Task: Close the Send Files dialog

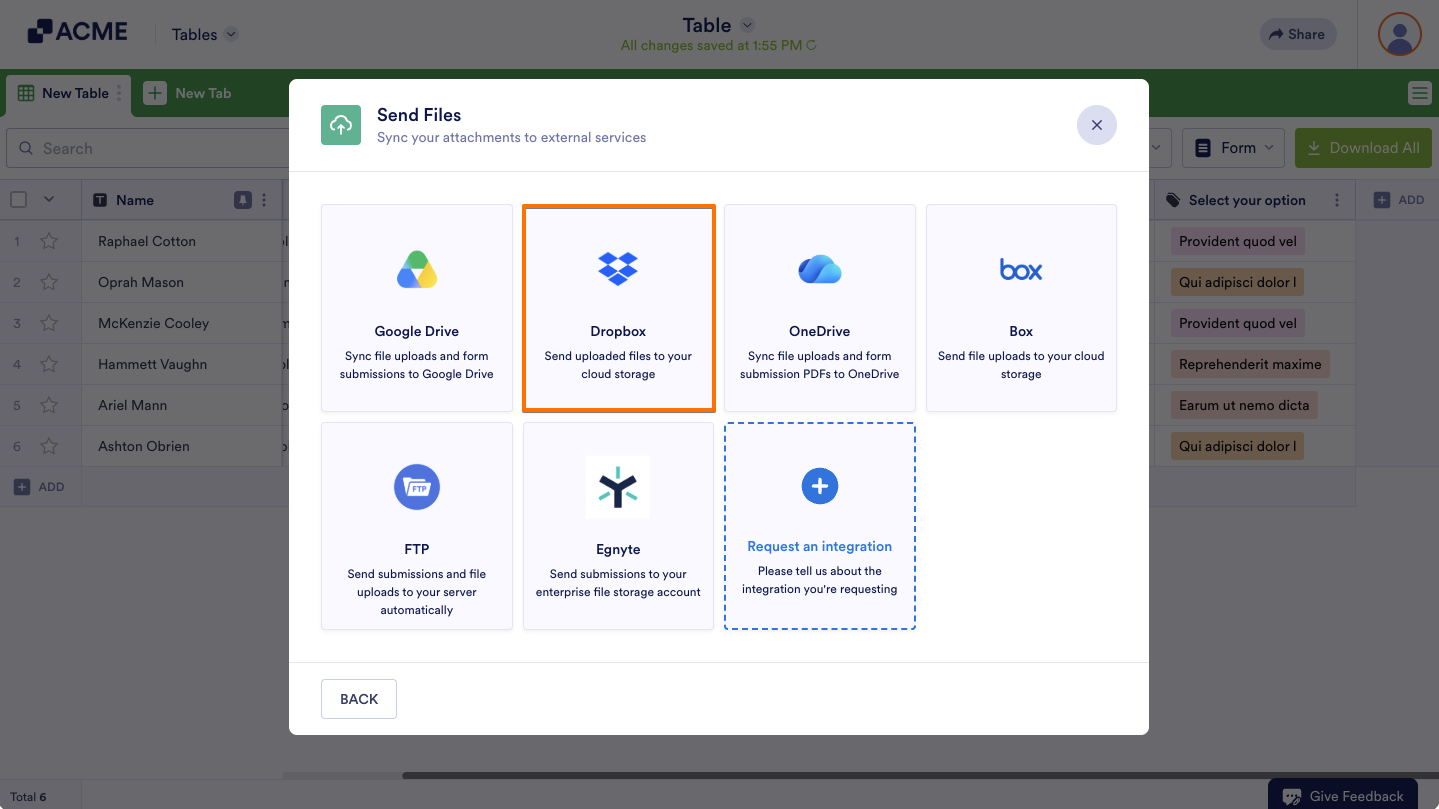Action: pos(1097,125)
